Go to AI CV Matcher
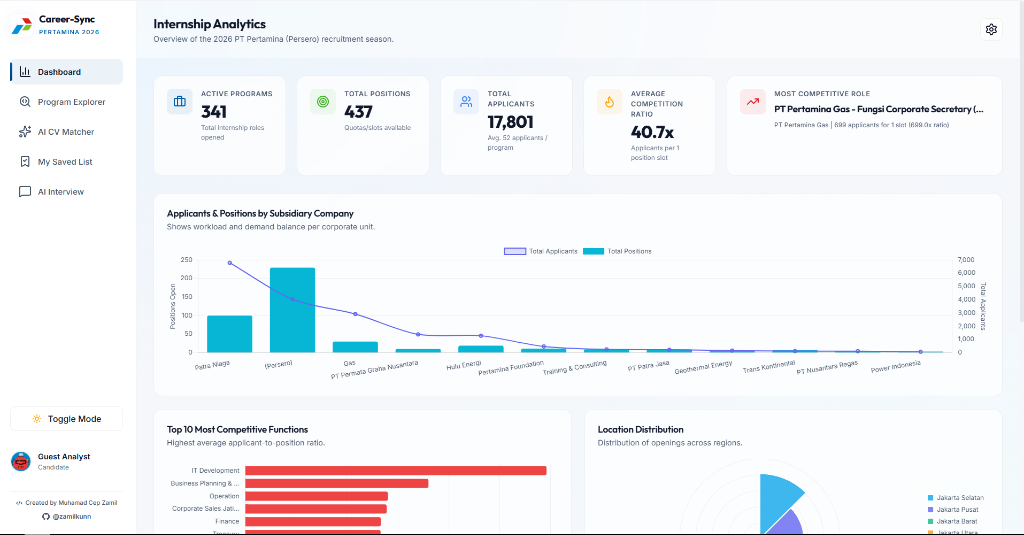The height and width of the screenshot is (535, 1024). (x=67, y=132)
